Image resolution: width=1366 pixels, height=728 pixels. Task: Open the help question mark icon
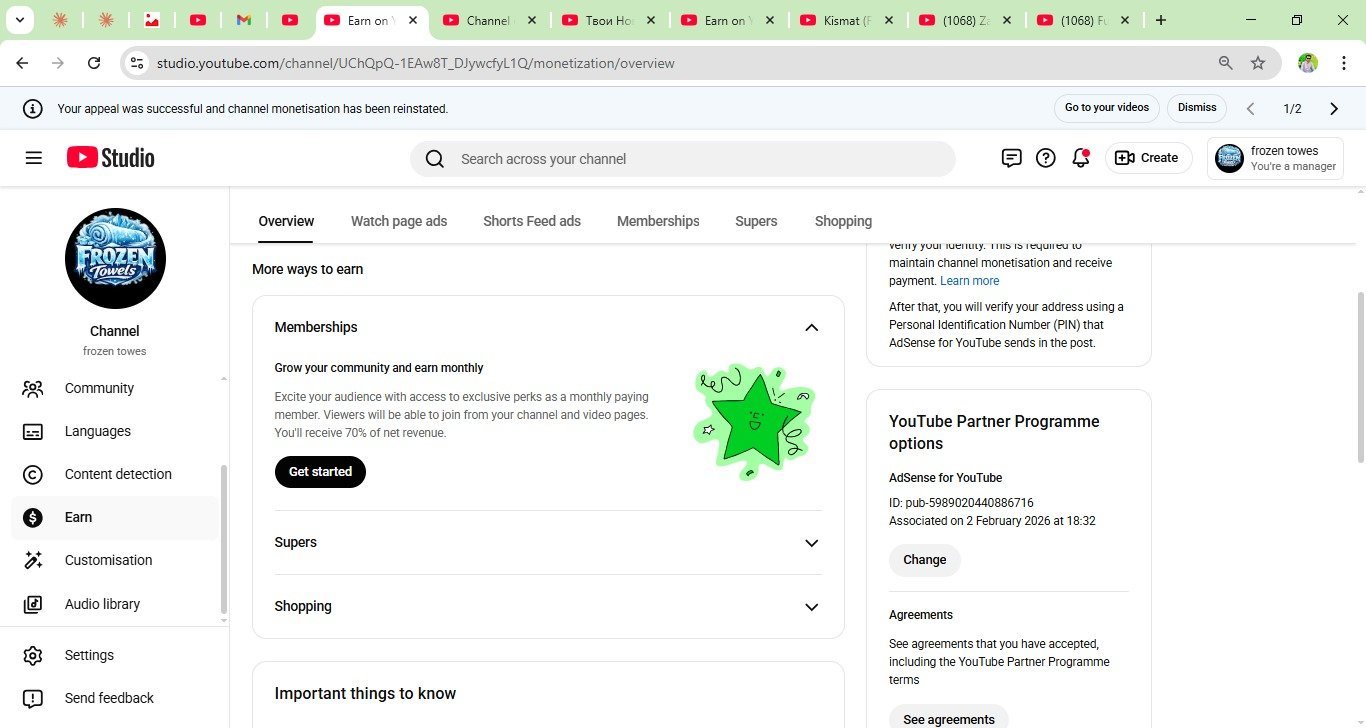pos(1046,158)
